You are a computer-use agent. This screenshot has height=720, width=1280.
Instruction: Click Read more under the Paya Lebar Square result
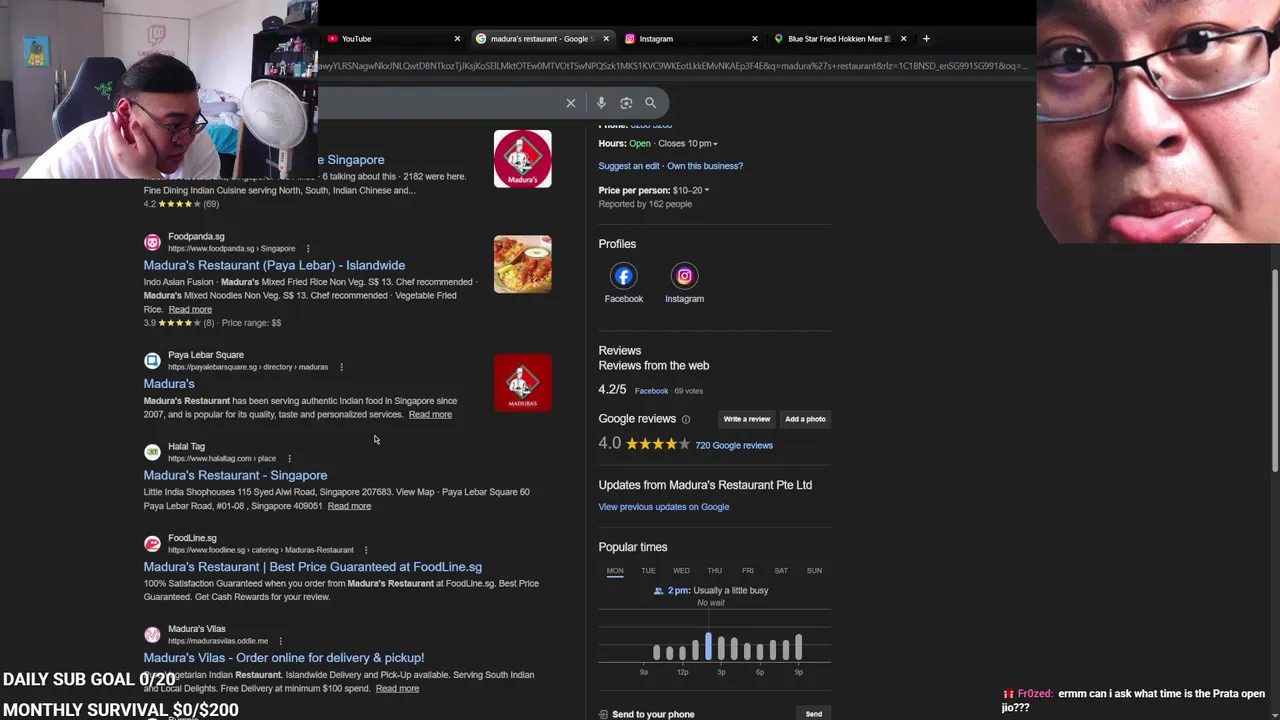430,415
